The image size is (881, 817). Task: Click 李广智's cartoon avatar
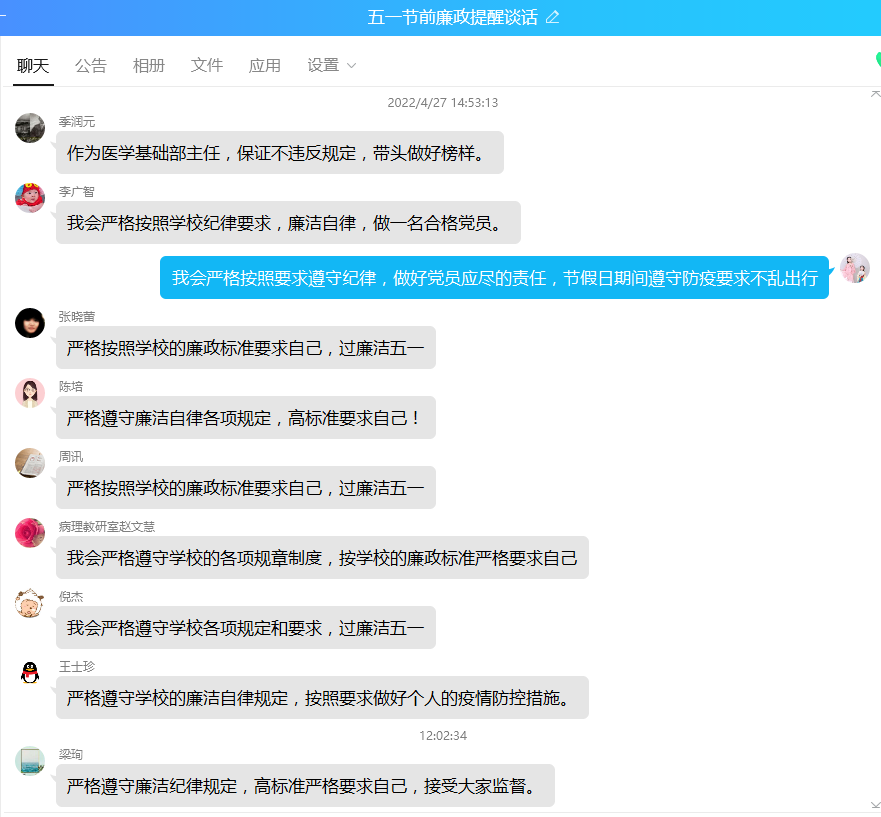30,198
